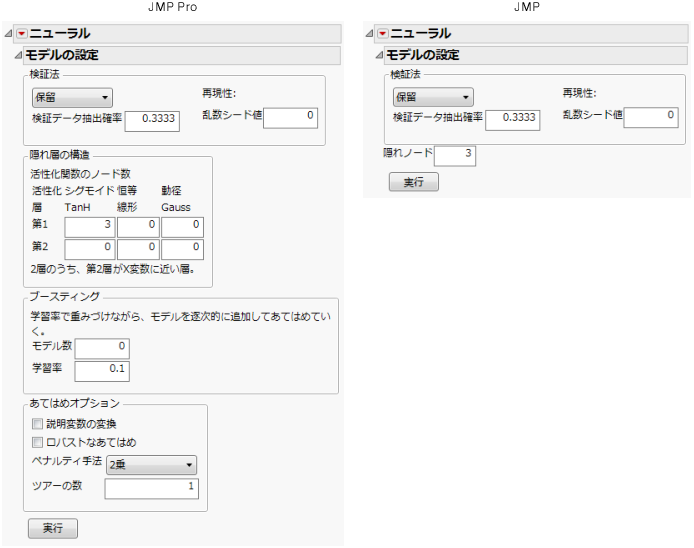
Task: Focus 乱数シード値 field in JMP panel
Action: coord(651,118)
